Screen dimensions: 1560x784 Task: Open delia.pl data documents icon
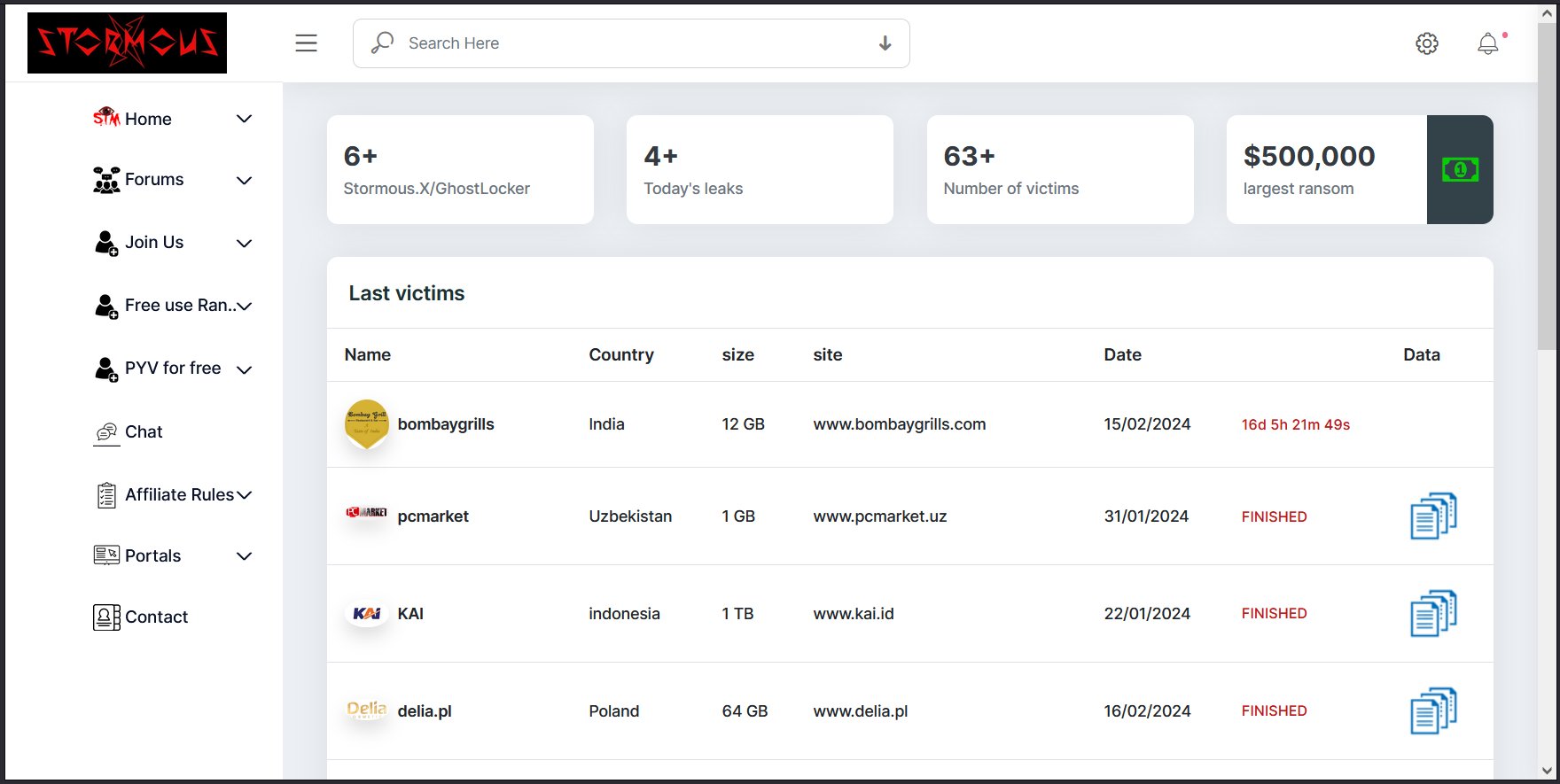1433,710
